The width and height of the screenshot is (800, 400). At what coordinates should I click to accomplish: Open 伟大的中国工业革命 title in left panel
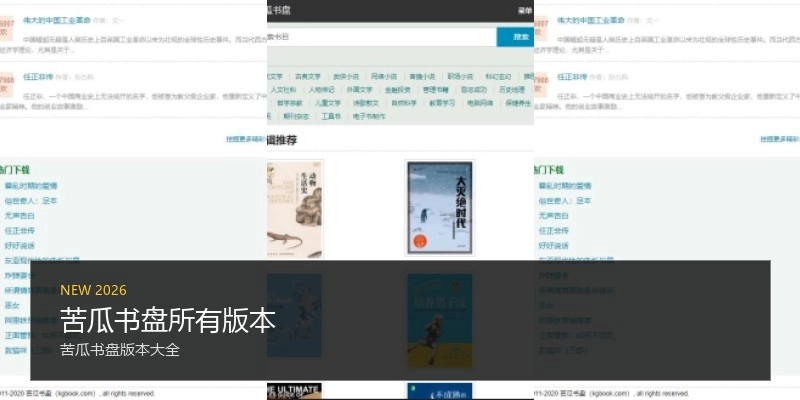coord(57,20)
